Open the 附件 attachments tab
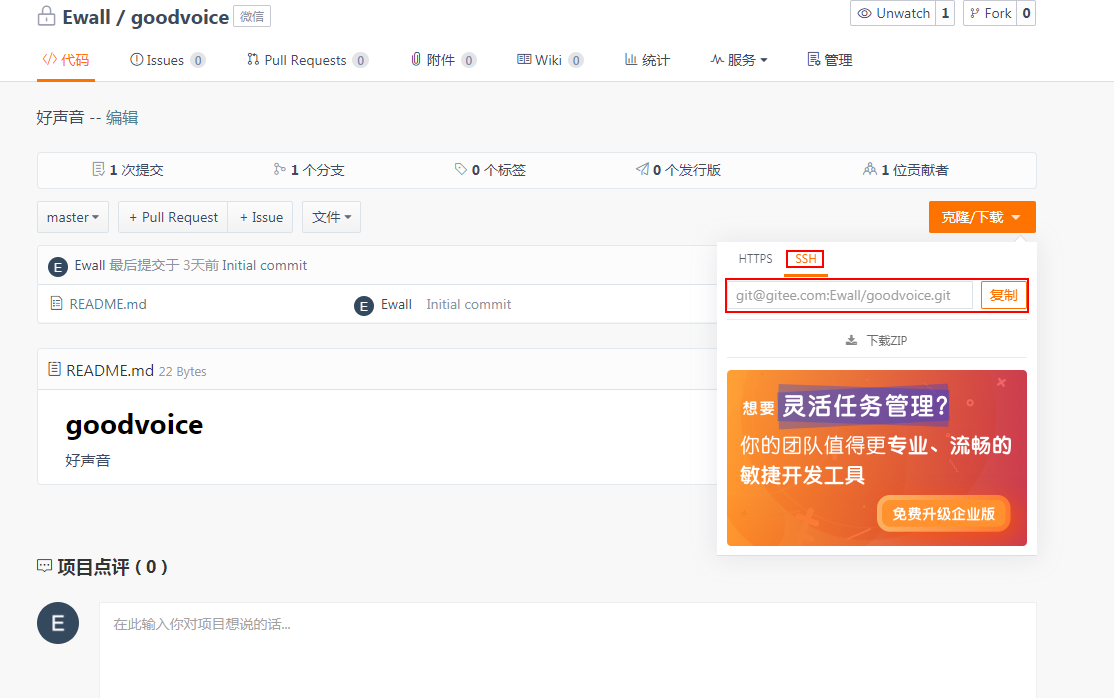This screenshot has height=698, width=1114. pyautogui.click(x=443, y=60)
